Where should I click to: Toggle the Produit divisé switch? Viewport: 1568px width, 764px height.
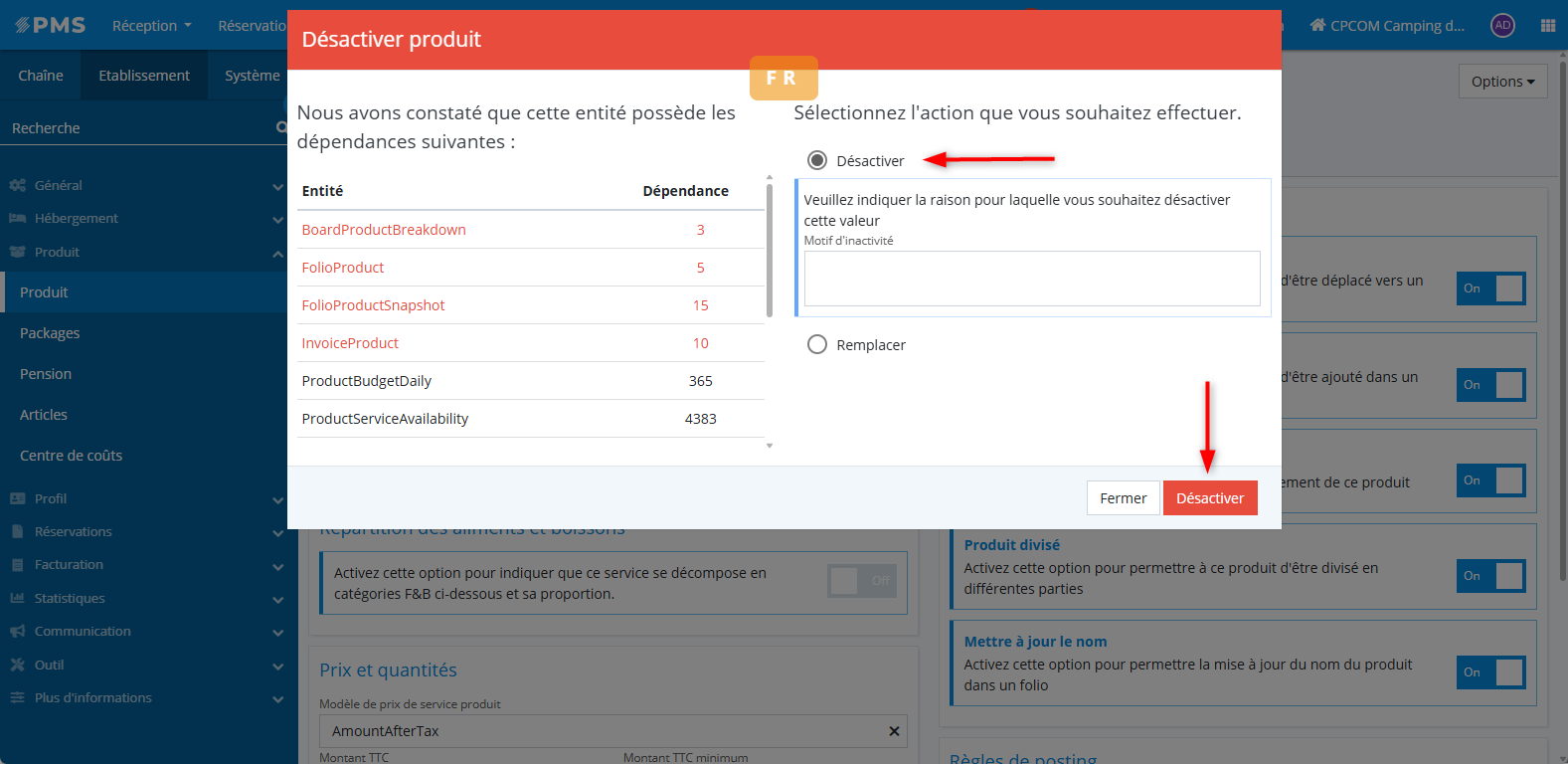[x=1490, y=576]
